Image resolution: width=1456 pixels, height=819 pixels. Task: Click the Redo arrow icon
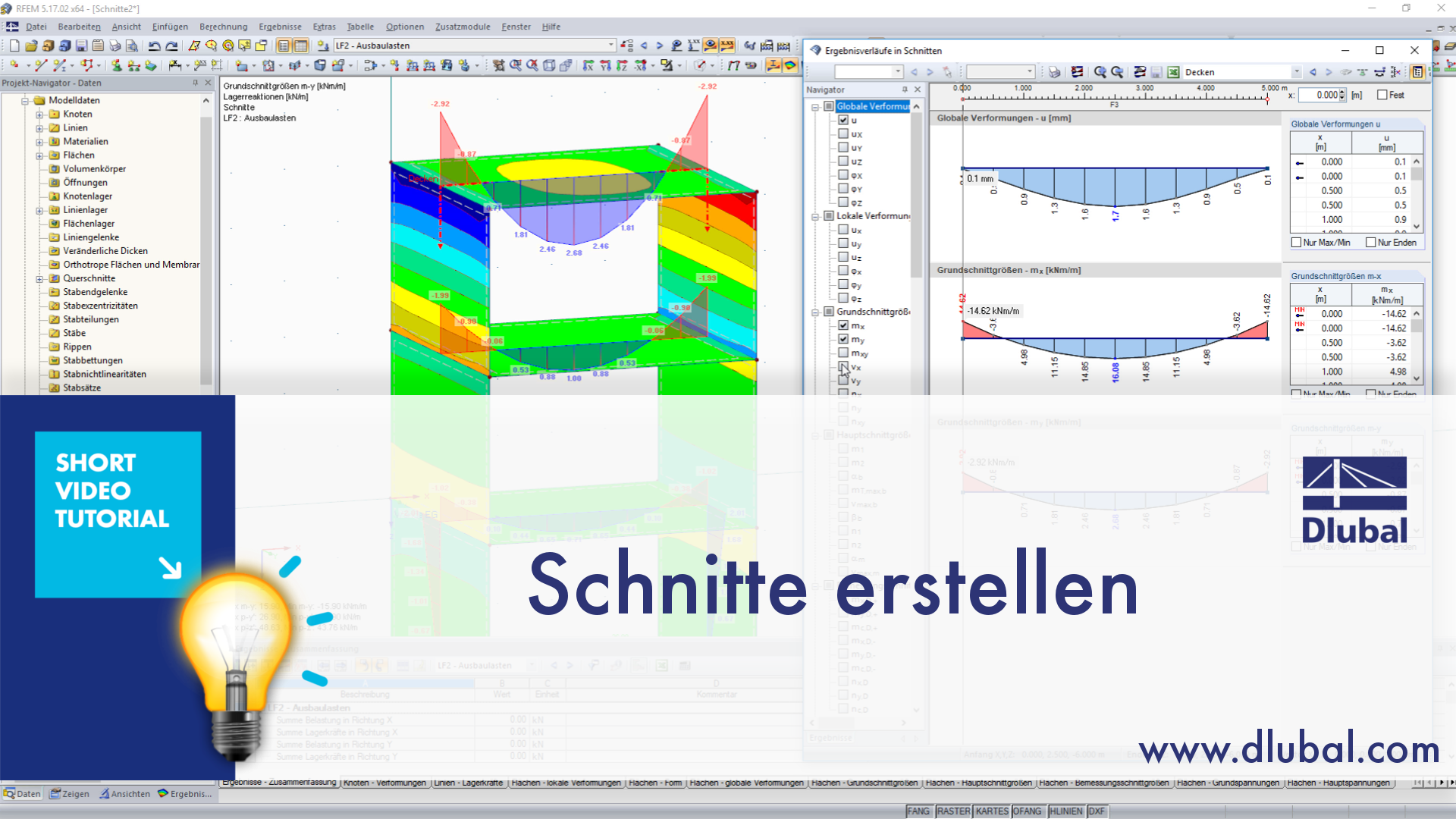point(172,45)
